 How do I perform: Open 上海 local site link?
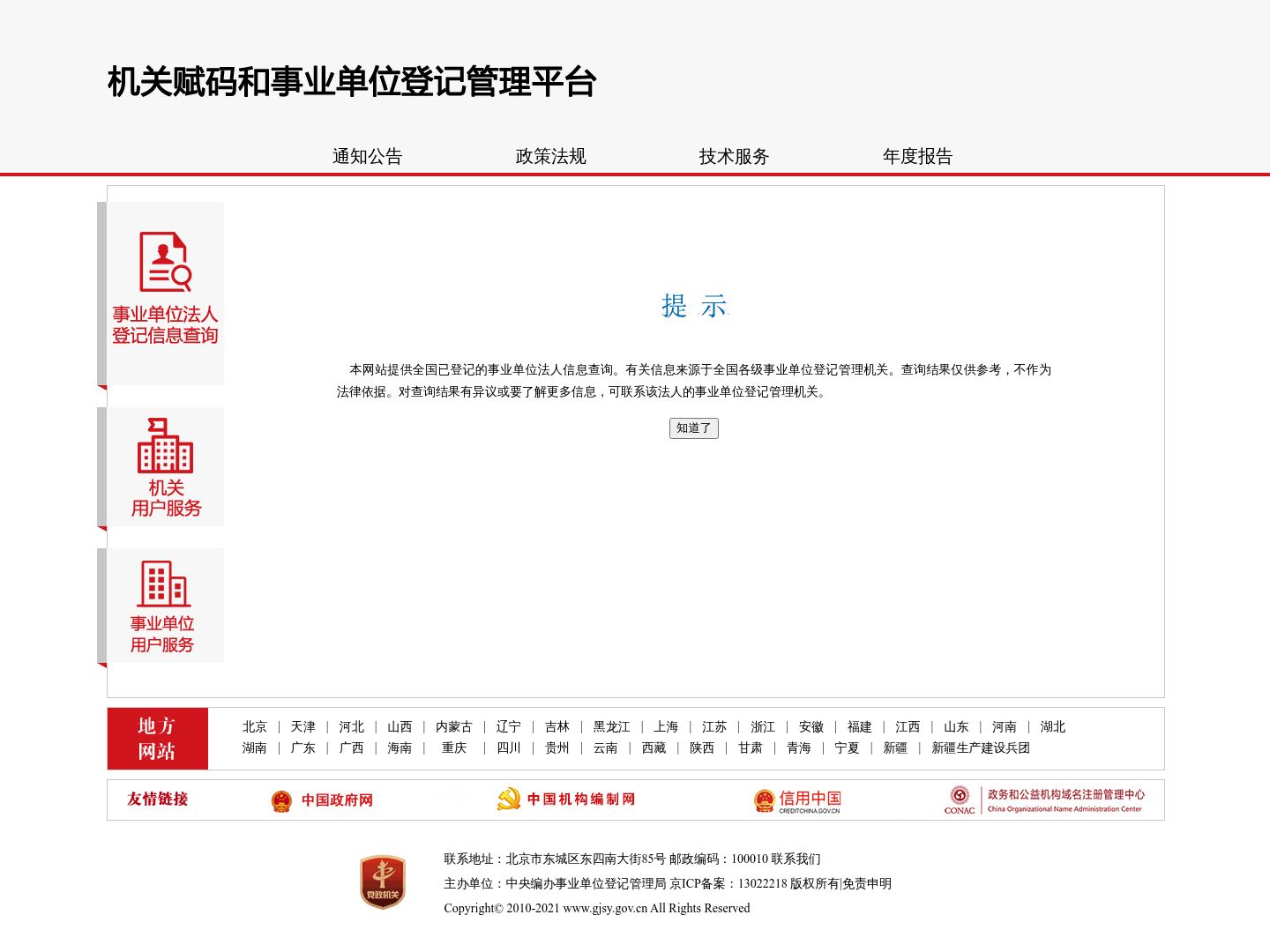(666, 727)
